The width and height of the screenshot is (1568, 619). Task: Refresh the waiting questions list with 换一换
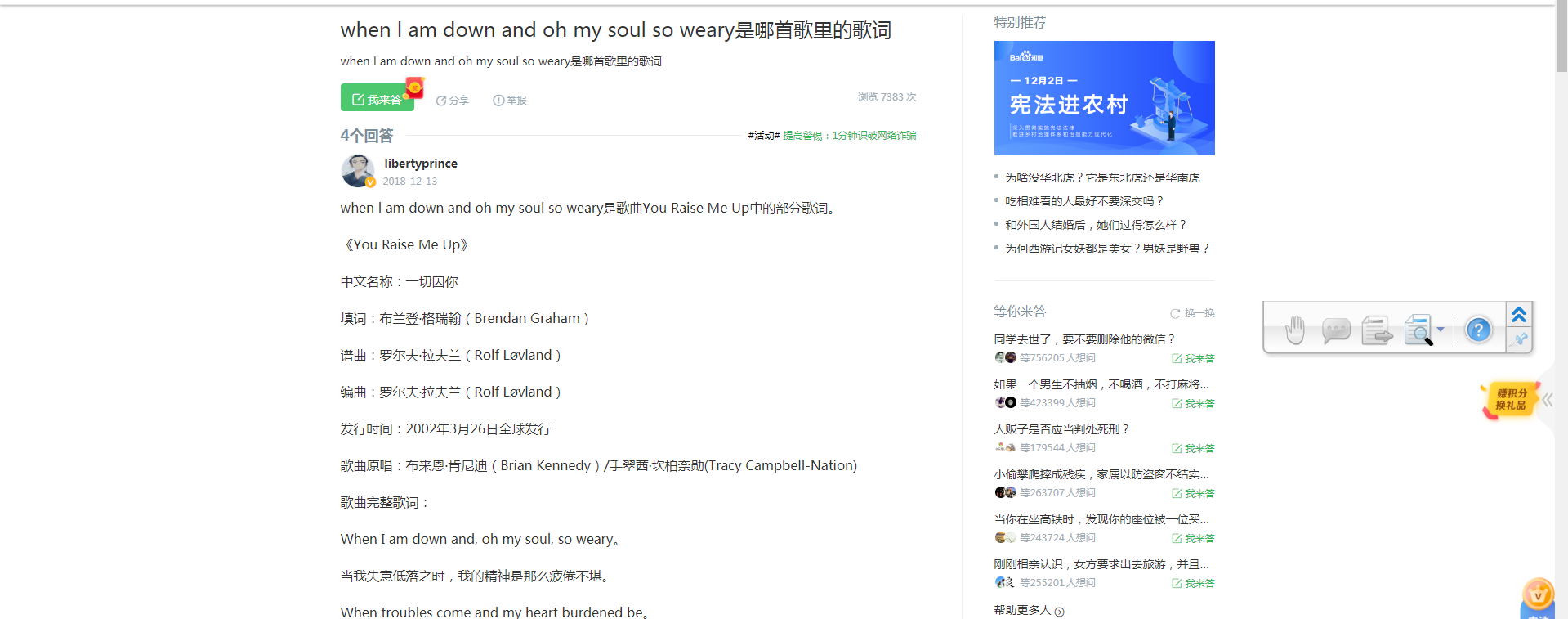click(1193, 313)
